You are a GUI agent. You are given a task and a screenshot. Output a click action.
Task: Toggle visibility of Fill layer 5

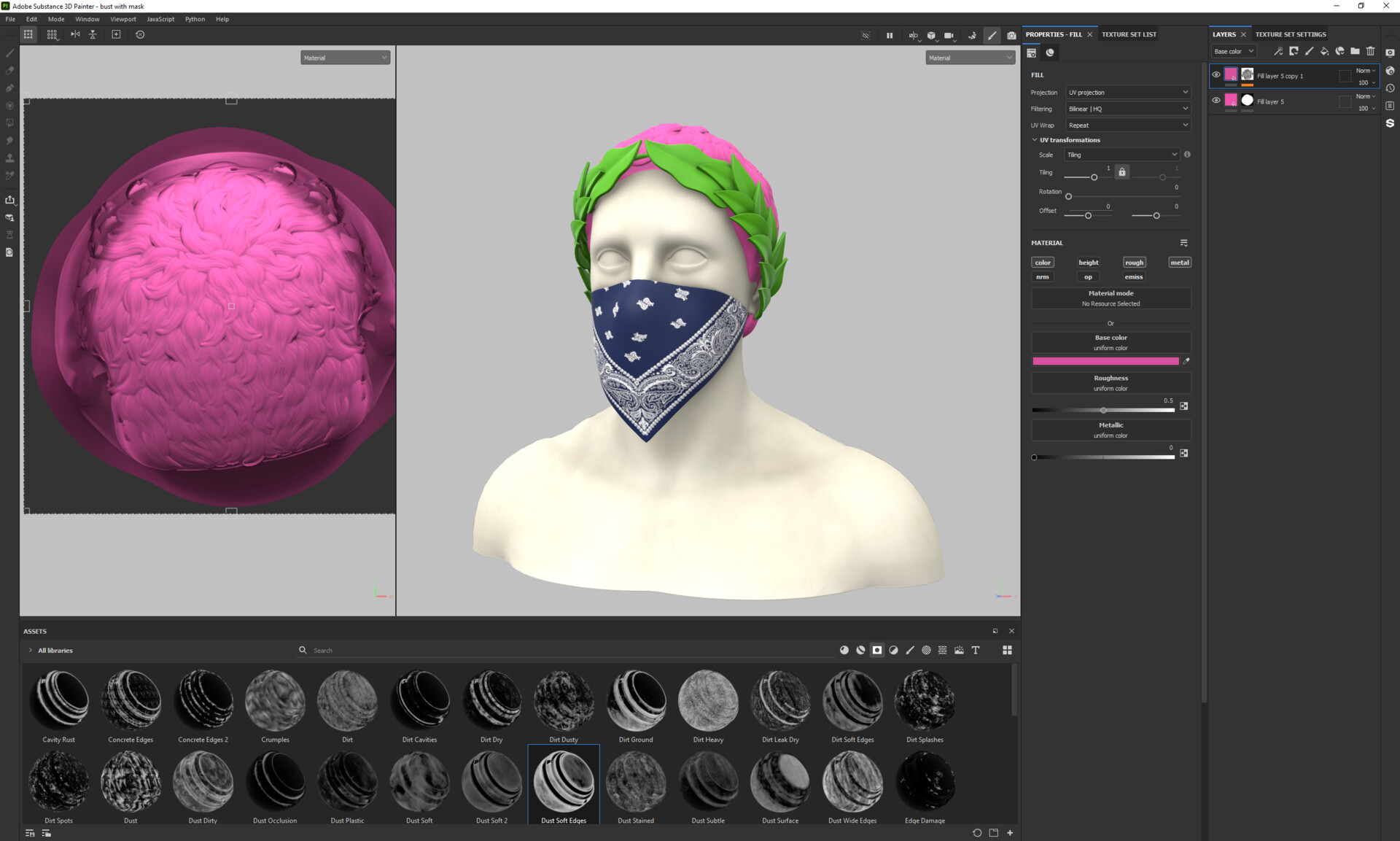[x=1216, y=100]
